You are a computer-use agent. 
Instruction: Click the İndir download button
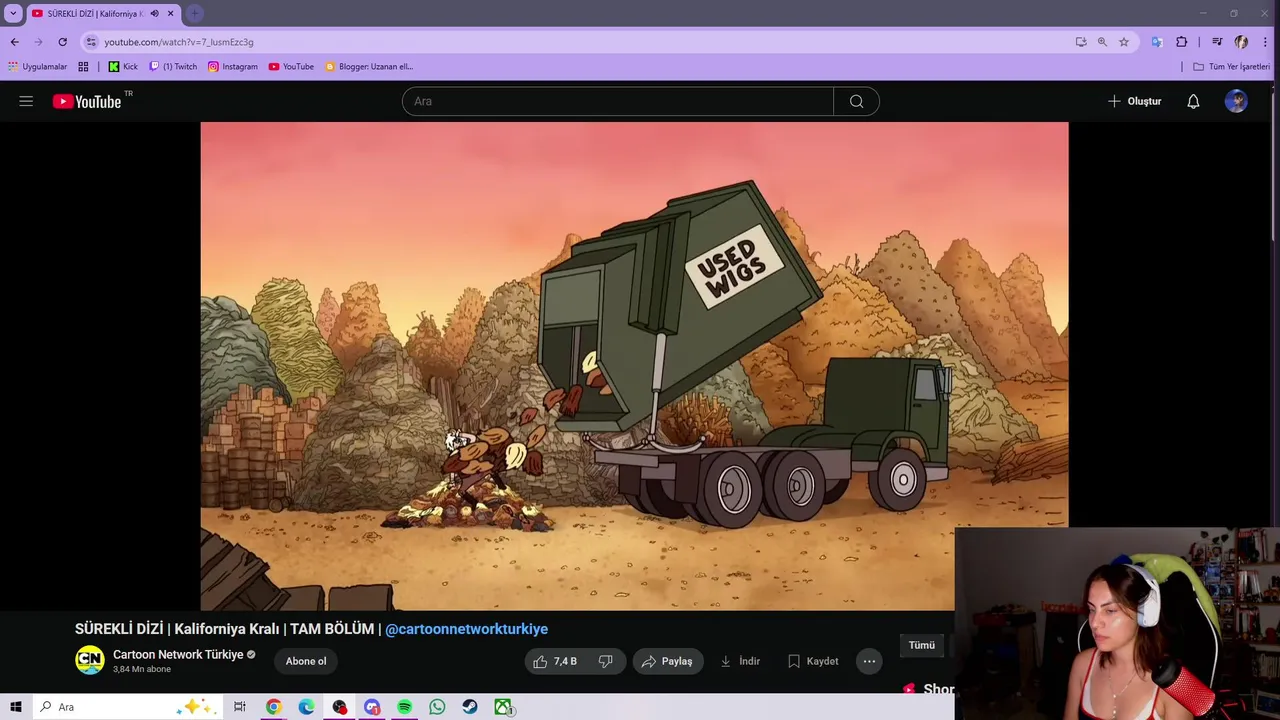(740, 661)
